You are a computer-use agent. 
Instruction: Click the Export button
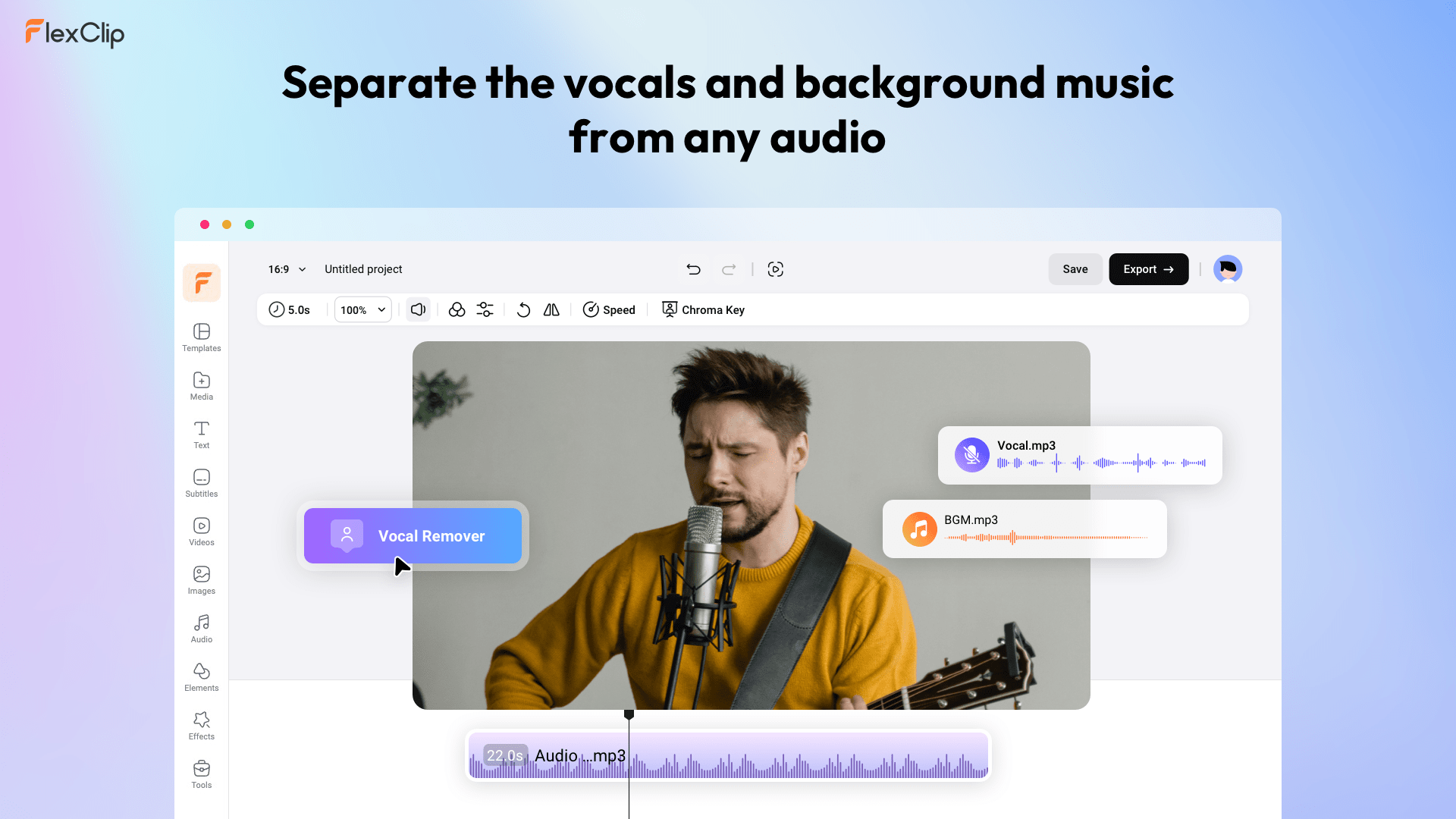(x=1148, y=269)
